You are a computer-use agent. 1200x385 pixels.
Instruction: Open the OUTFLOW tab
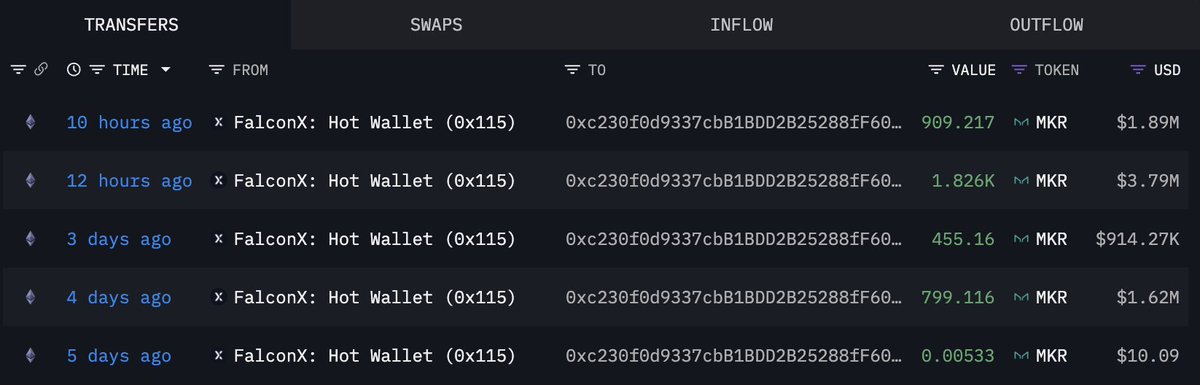(x=1046, y=25)
